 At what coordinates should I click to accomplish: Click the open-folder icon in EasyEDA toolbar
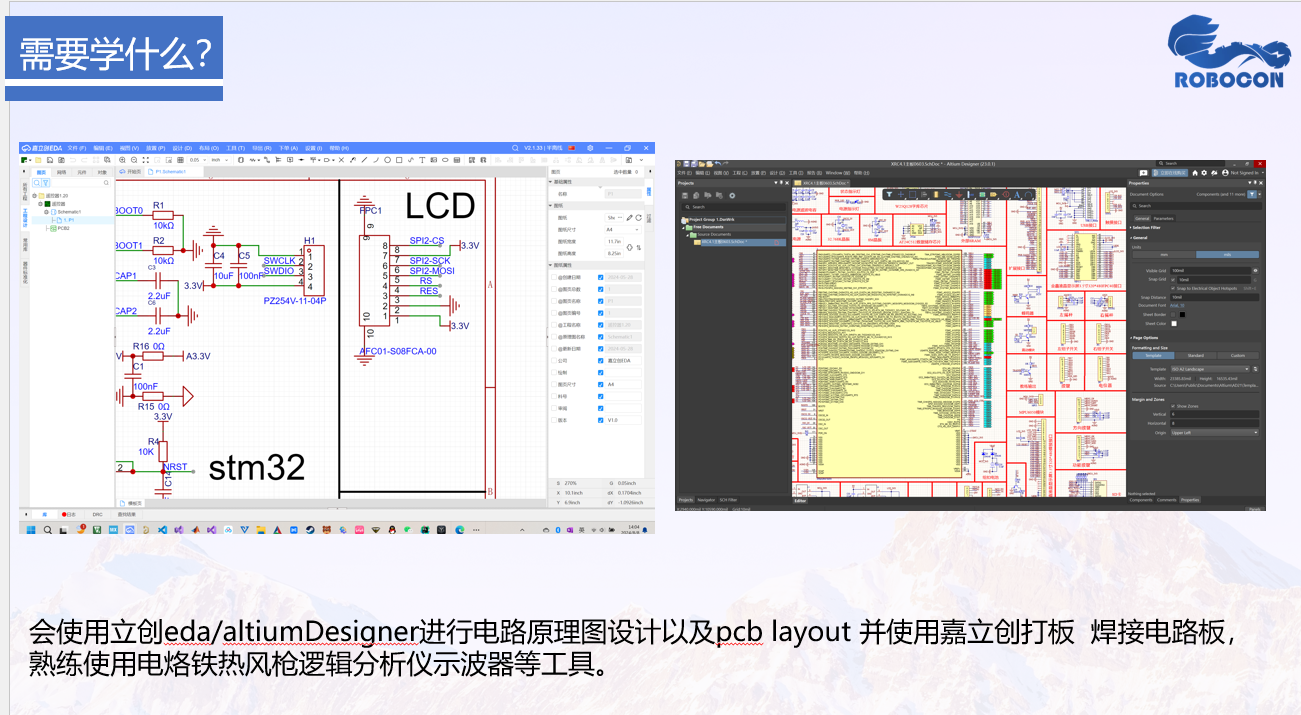[x=40, y=160]
